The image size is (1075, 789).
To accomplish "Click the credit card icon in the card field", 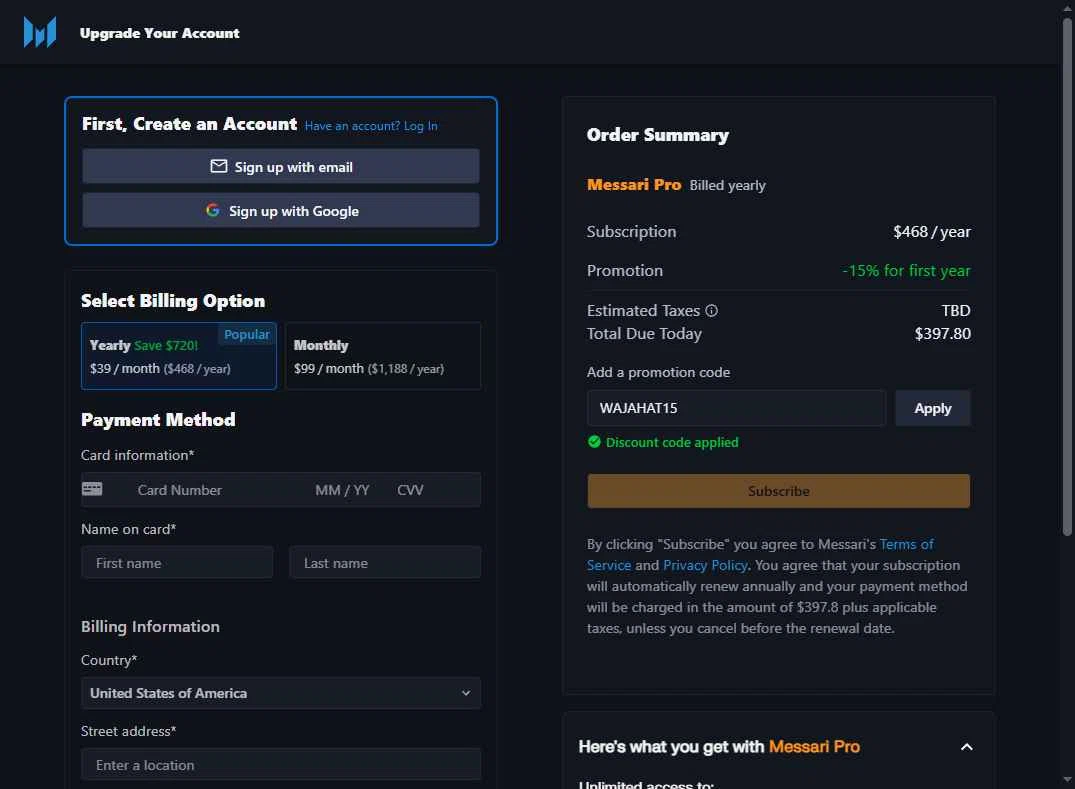I will 92,489.
